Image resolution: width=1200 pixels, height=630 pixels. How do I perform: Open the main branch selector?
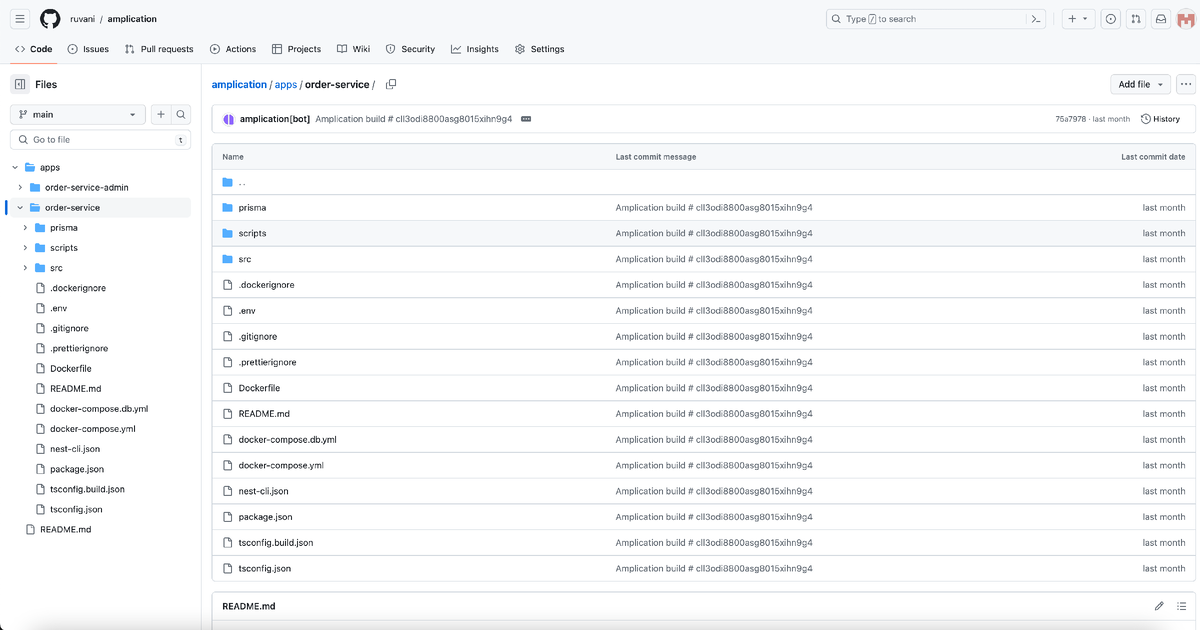point(78,115)
